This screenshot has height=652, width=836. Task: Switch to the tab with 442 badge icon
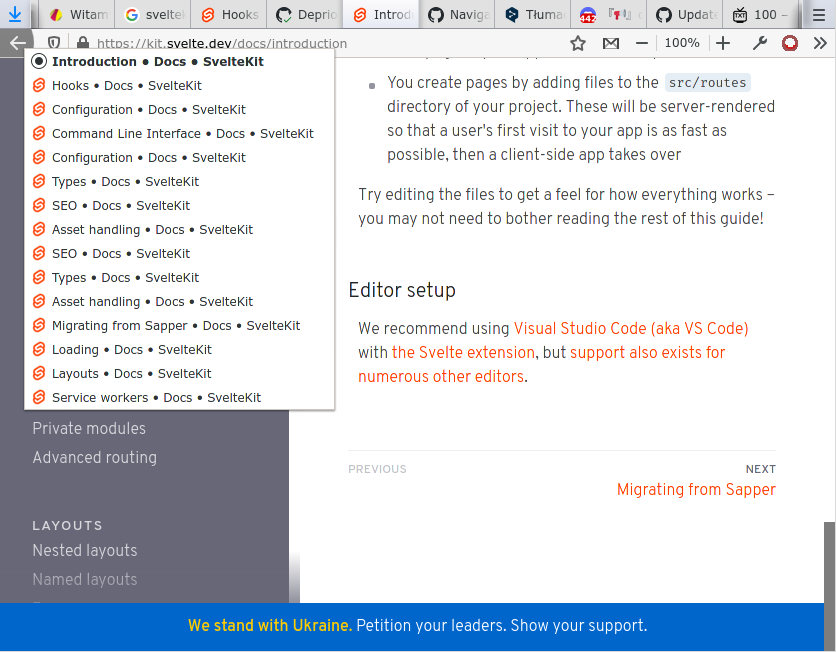610,15
